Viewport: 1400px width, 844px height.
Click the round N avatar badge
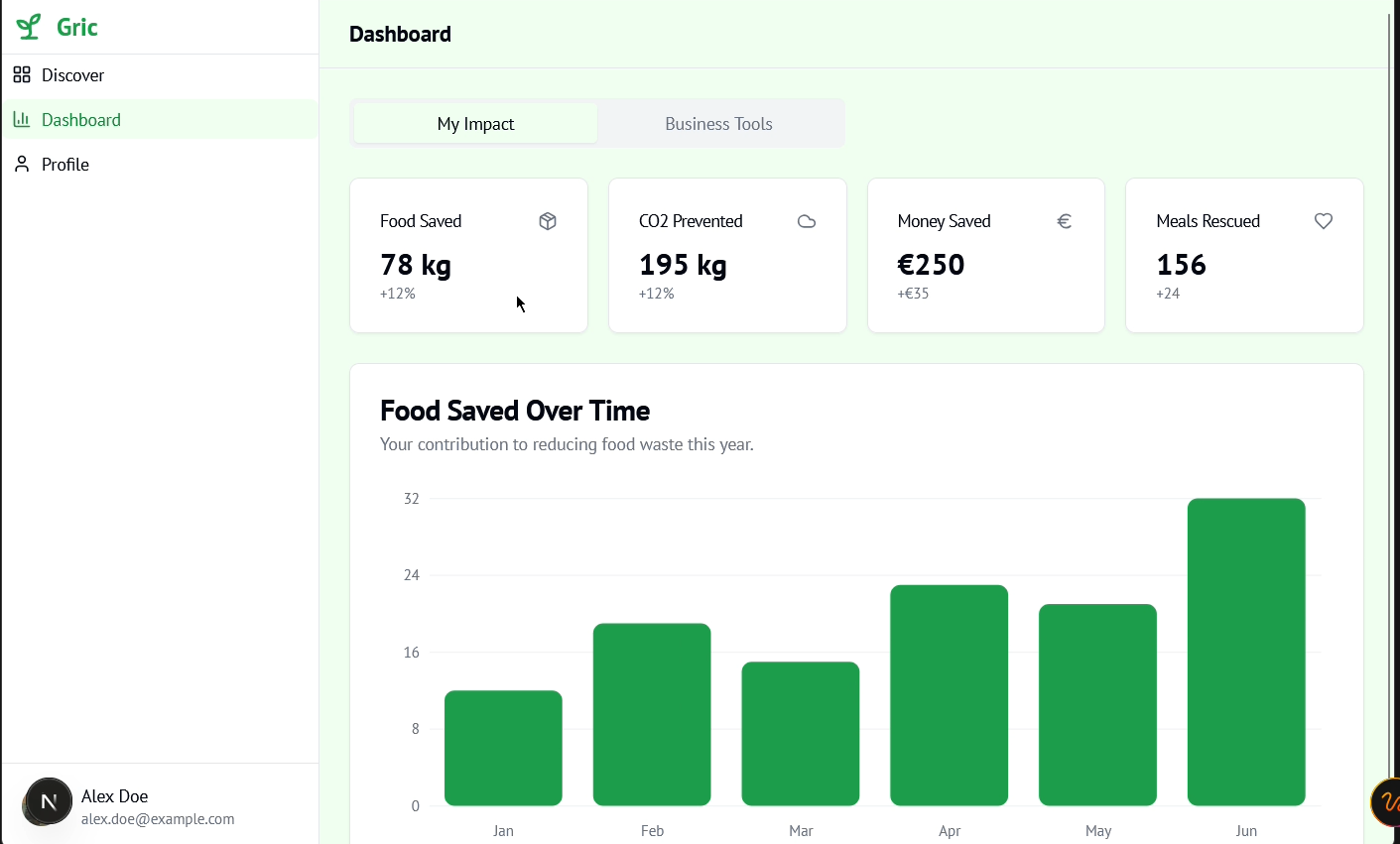49,801
